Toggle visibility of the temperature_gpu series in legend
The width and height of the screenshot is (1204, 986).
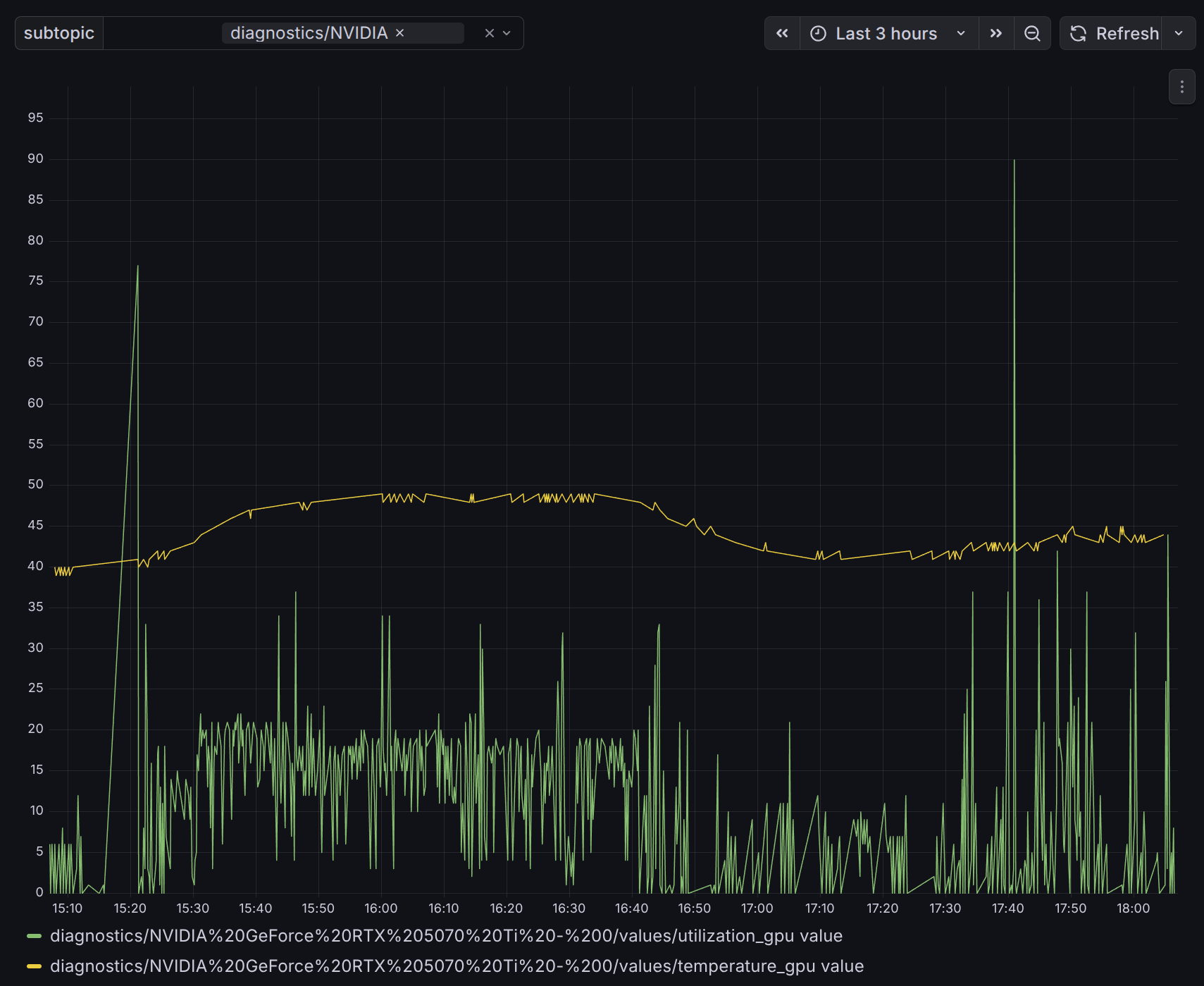[x=457, y=966]
